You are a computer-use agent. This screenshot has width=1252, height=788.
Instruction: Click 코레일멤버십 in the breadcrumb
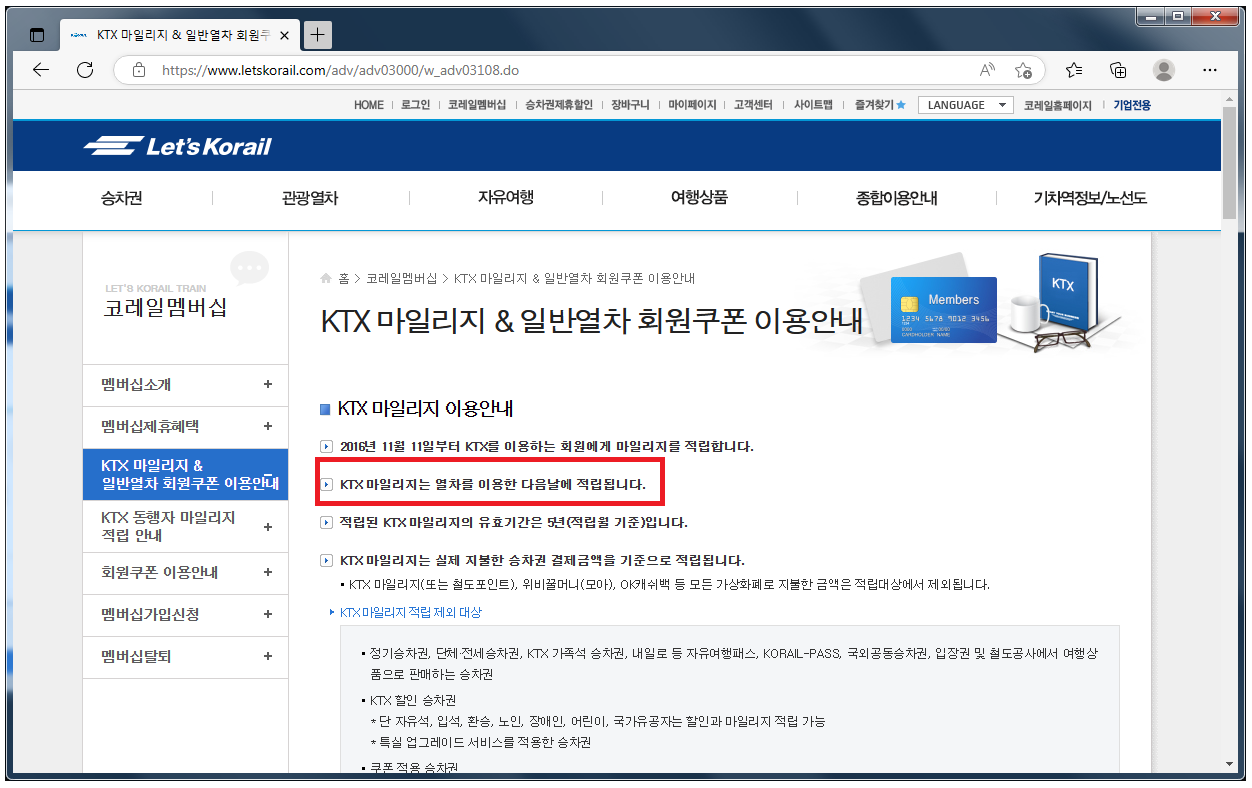coord(401,278)
